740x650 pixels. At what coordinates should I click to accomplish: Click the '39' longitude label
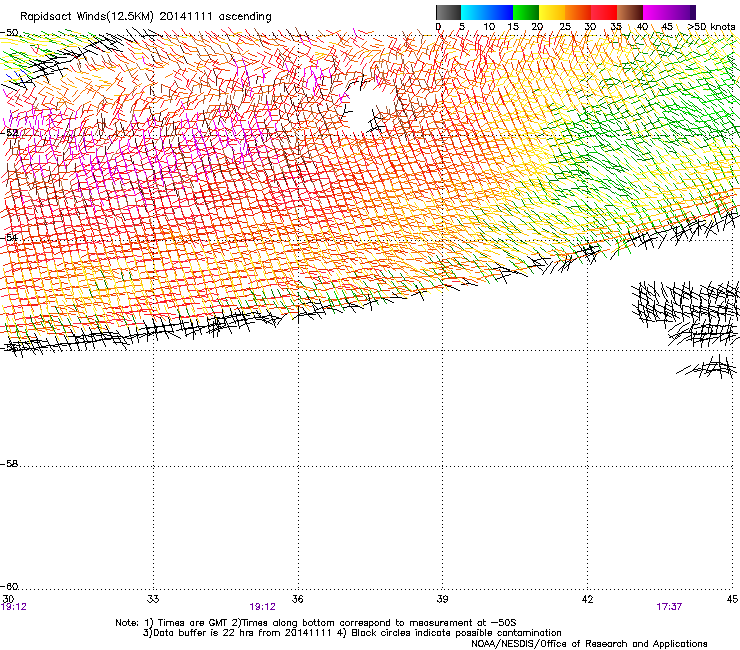click(442, 599)
